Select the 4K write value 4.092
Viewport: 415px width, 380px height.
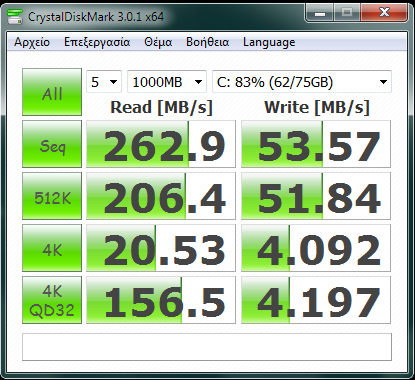316,248
